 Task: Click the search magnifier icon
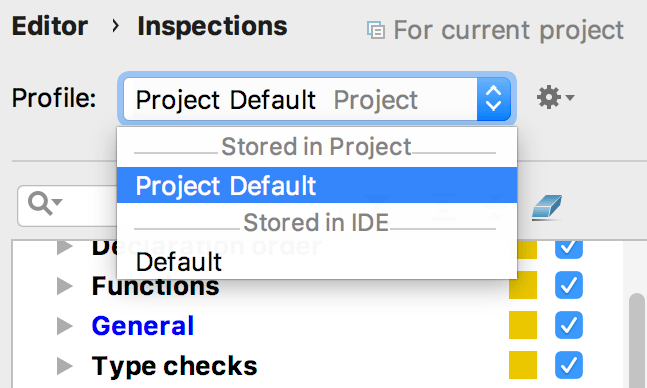click(x=44, y=204)
